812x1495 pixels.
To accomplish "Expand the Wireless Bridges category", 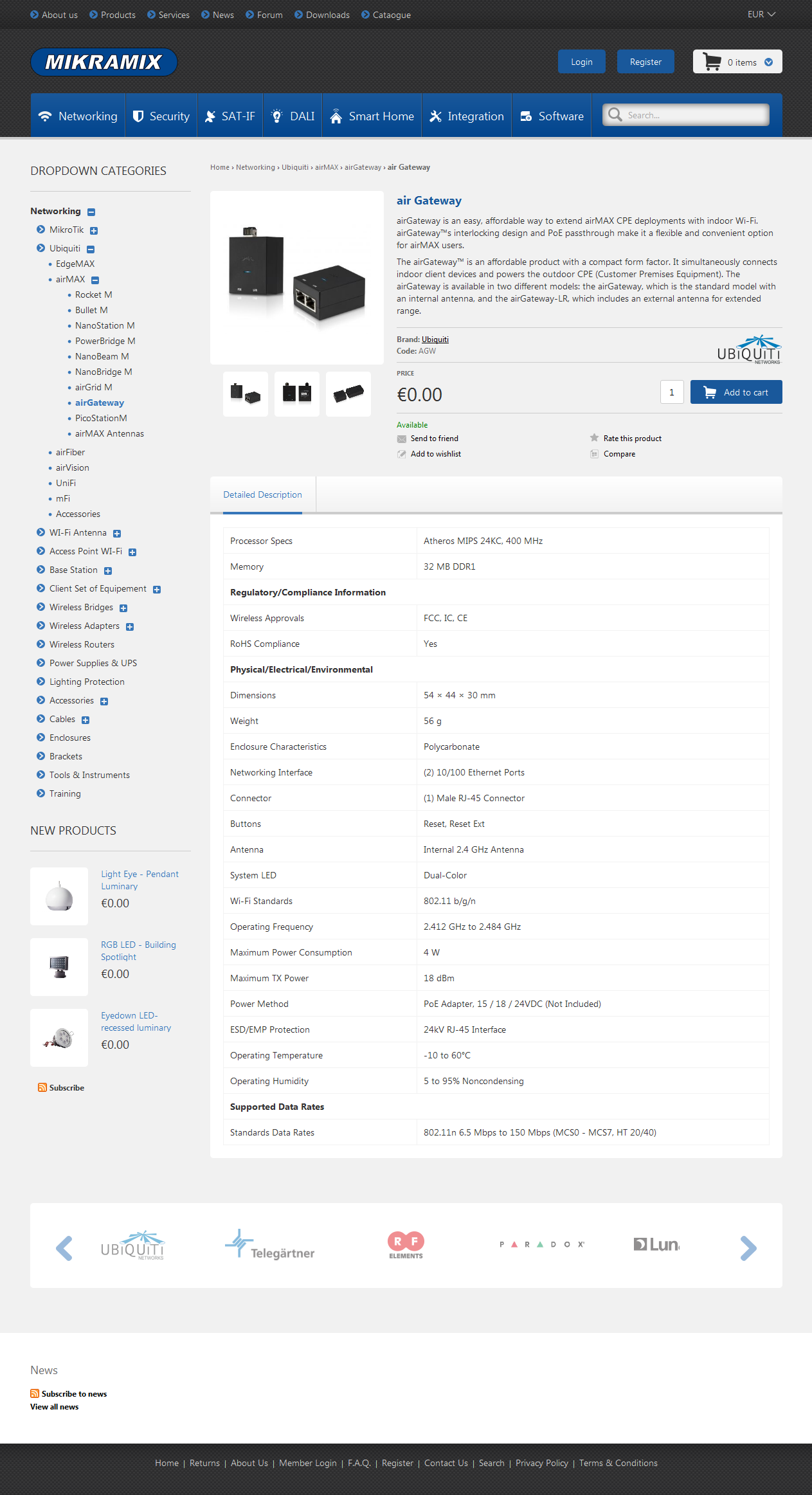I will click(123, 608).
